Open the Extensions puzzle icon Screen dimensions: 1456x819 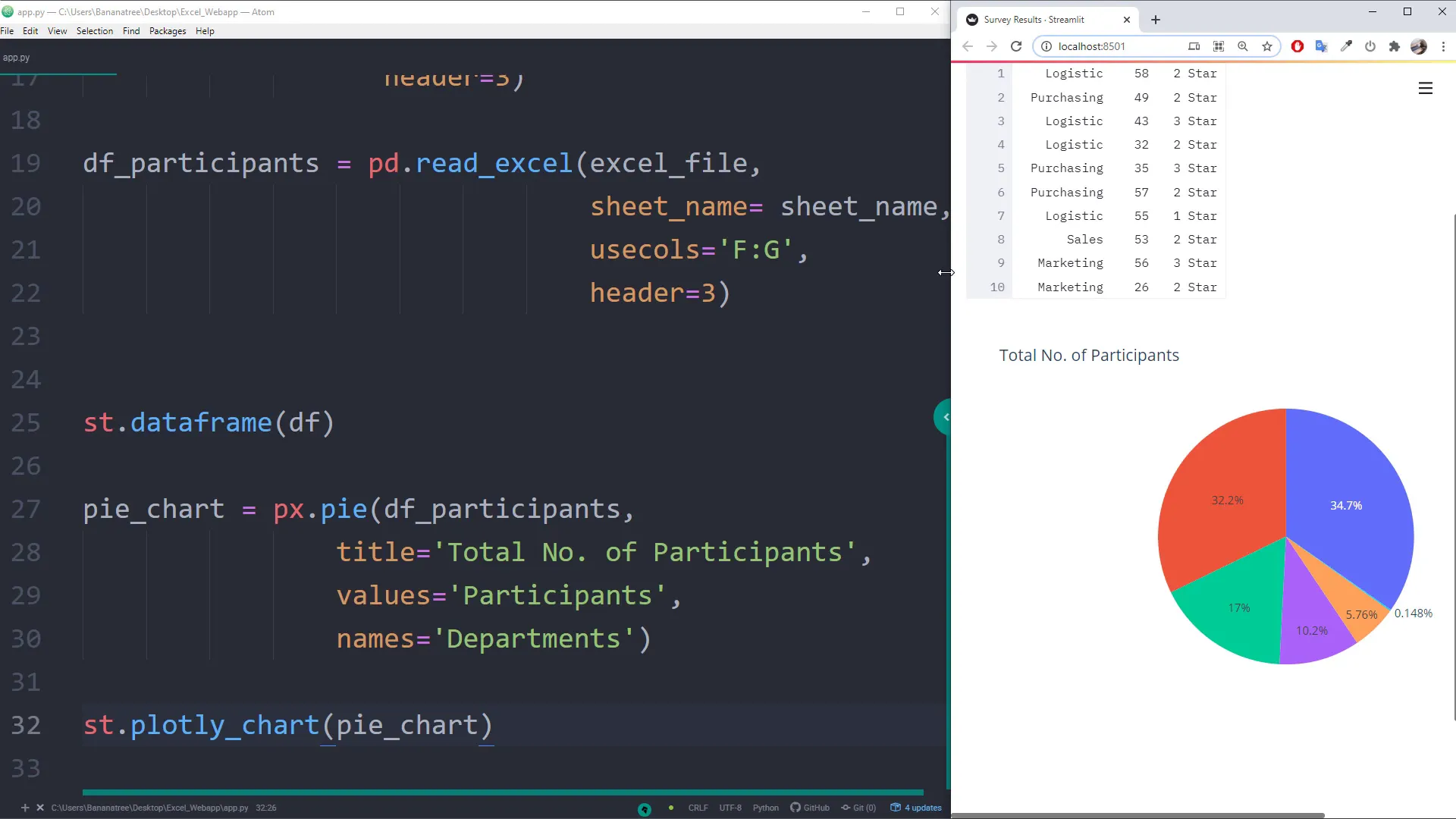pos(1394,46)
